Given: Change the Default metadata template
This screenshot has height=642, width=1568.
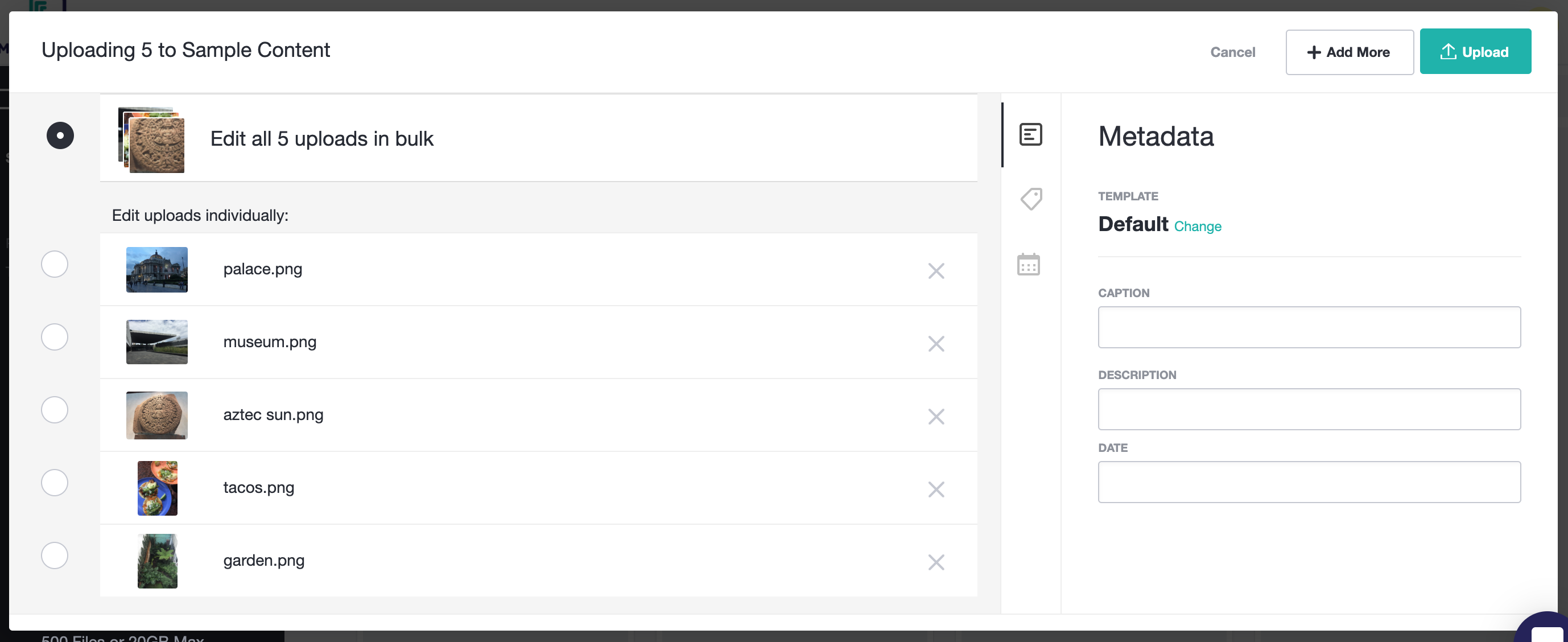Looking at the screenshot, I should click(1197, 227).
